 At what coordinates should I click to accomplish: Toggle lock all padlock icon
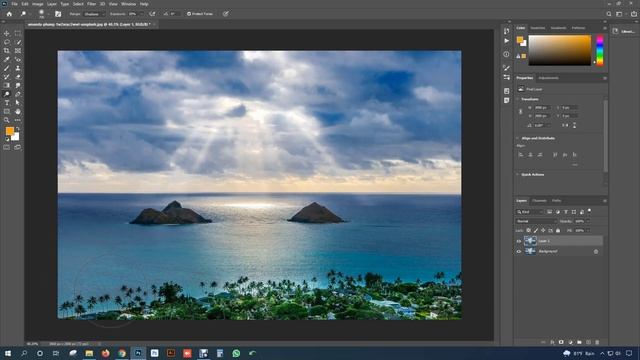558,231
